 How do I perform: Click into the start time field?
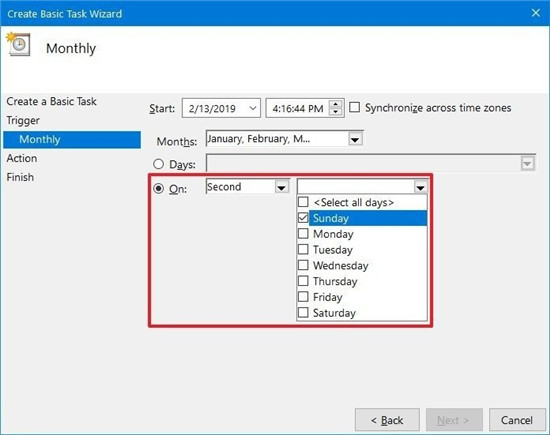coord(297,108)
